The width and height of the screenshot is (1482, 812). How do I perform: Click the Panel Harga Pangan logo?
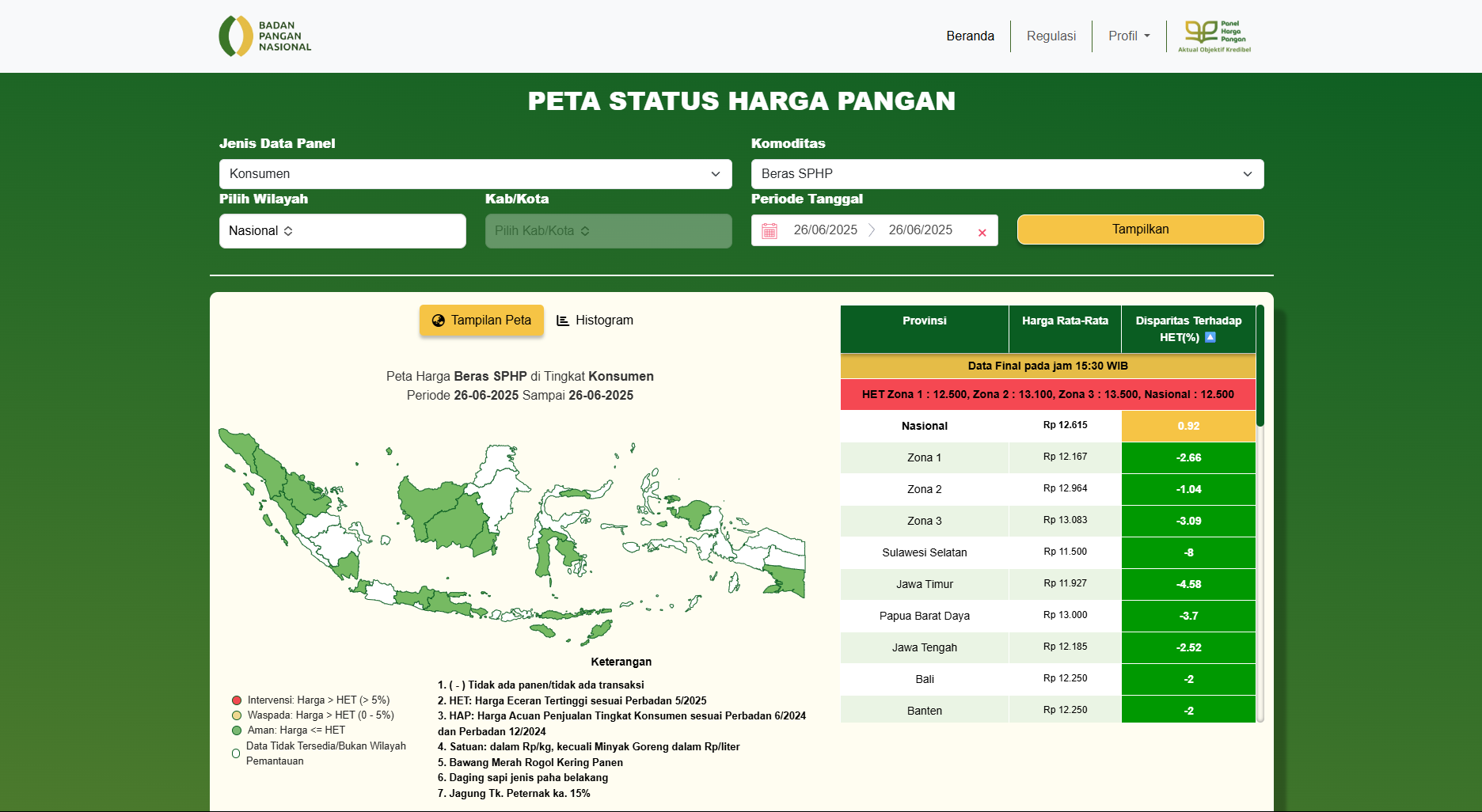pos(1214,36)
